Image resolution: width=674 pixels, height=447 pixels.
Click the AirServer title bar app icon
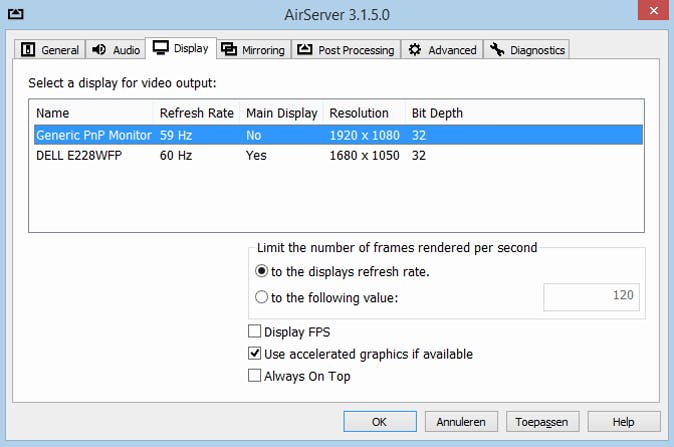[15, 14]
